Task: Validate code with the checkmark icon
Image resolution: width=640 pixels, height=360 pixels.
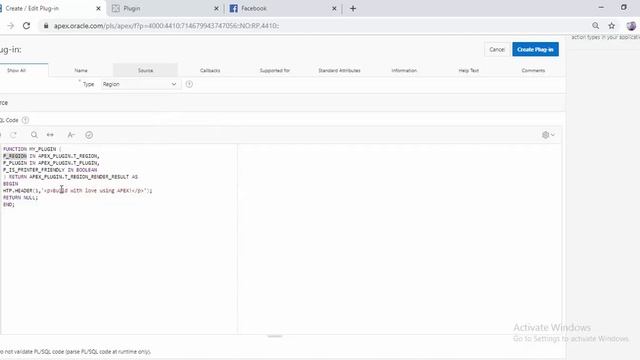Action: coord(89,135)
